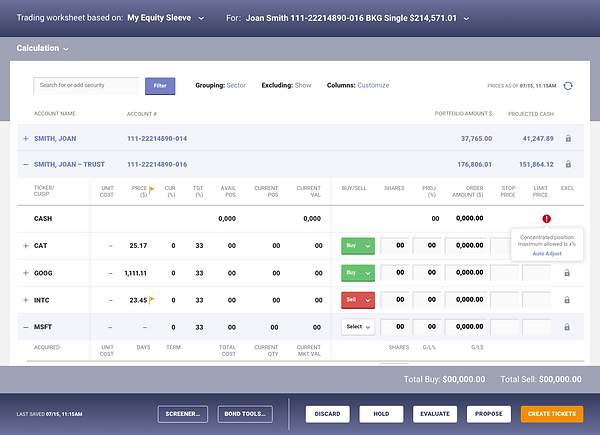Screen dimensions: 600x435
Task: Toggle exclude lock for GOOG row
Action: (567, 273)
